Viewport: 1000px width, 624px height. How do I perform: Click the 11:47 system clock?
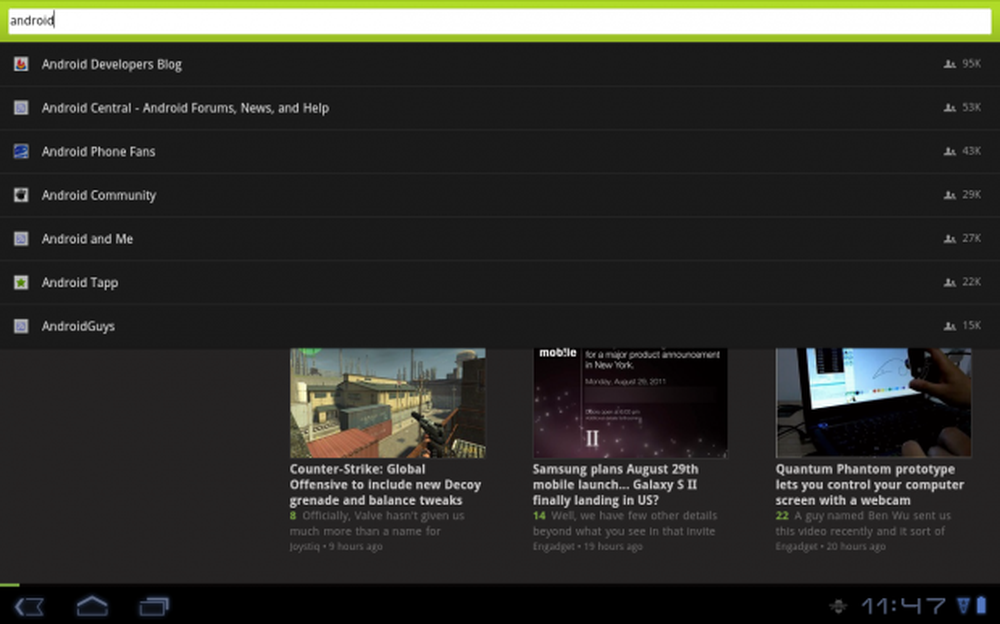tap(904, 606)
